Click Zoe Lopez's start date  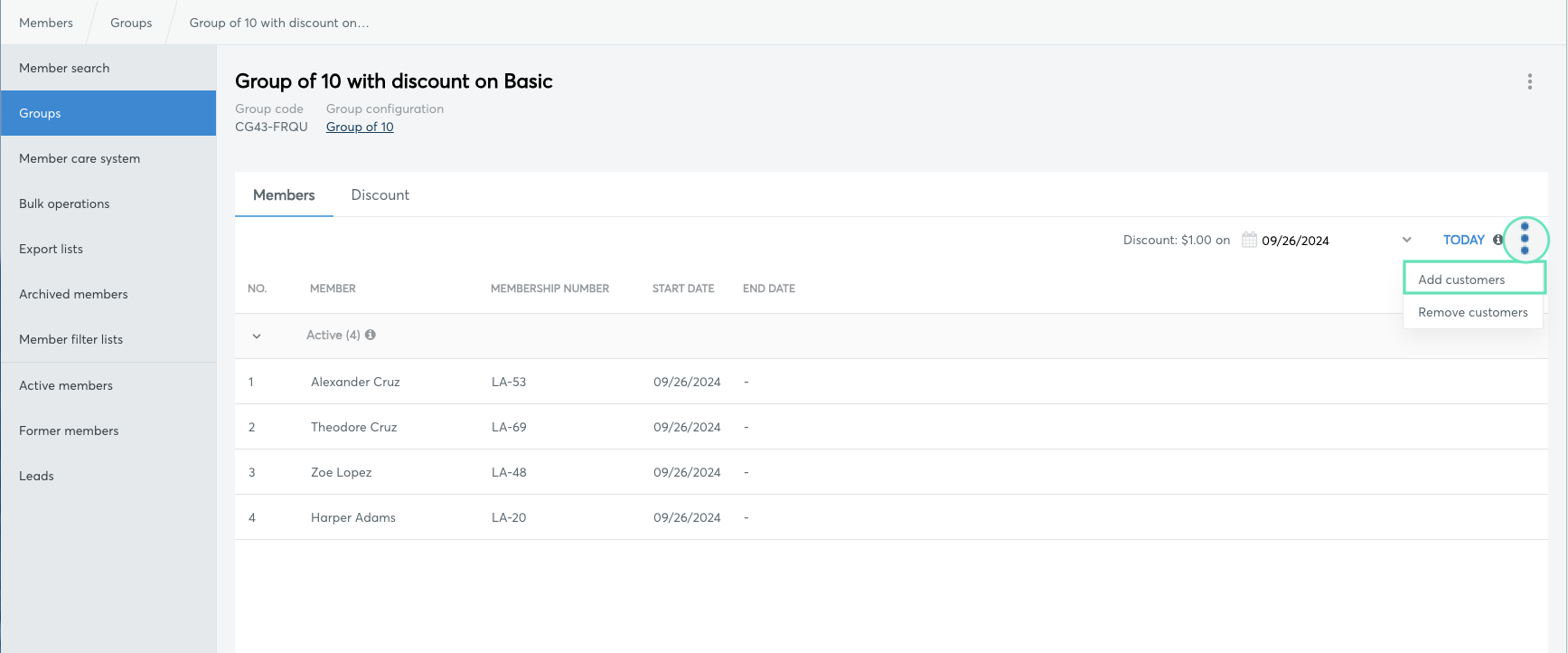pos(687,472)
